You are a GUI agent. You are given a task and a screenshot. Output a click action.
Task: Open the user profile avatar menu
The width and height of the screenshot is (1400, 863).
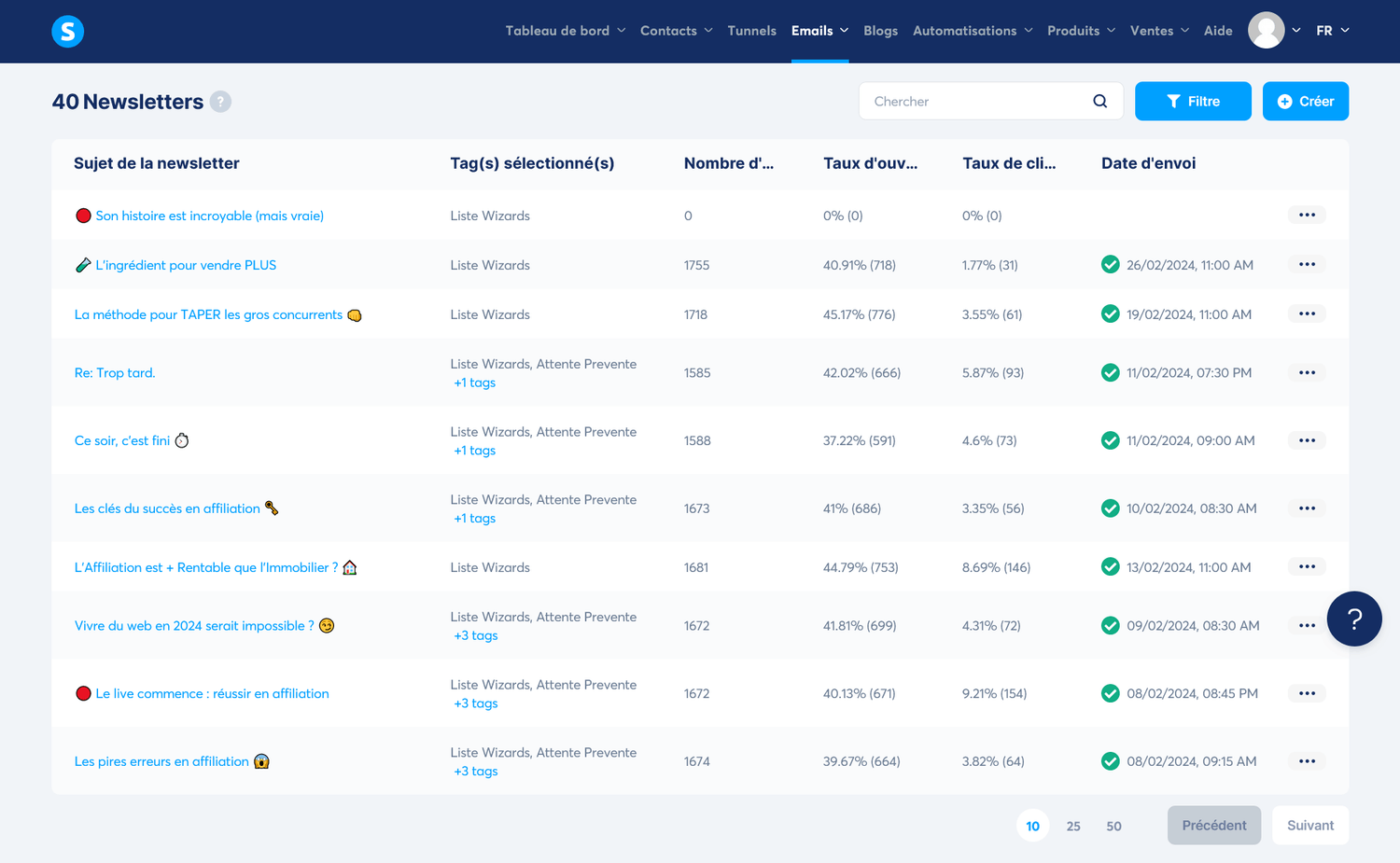click(1266, 31)
